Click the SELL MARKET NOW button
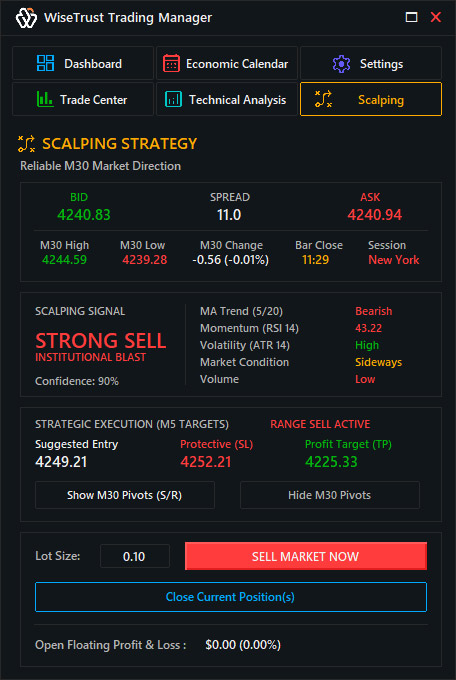Screen dimensions: 456x680 click(x=306, y=556)
